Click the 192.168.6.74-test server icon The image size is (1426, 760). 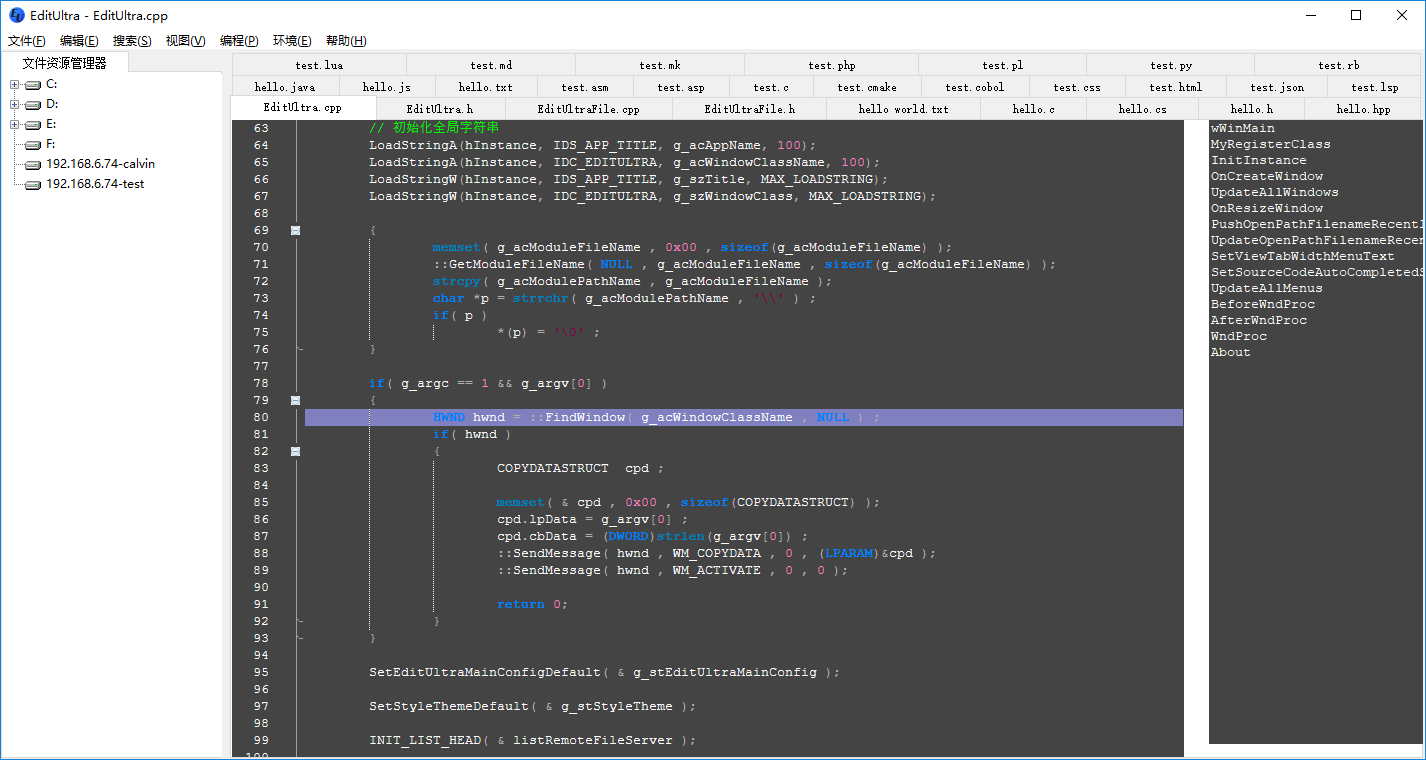(33, 184)
